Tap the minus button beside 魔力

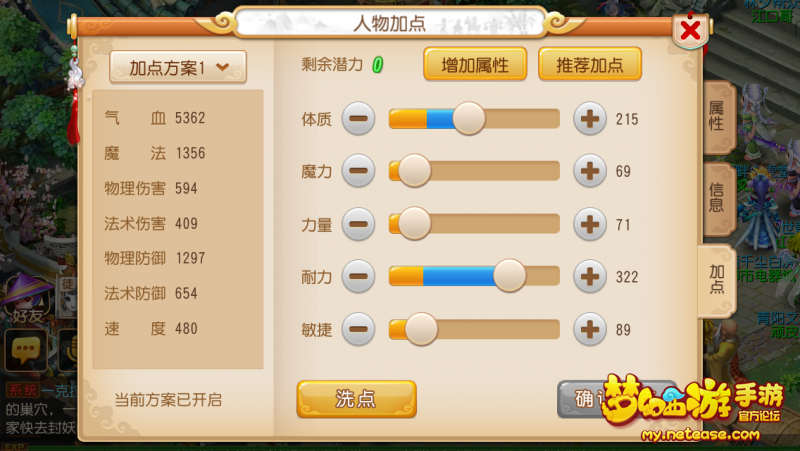click(358, 170)
